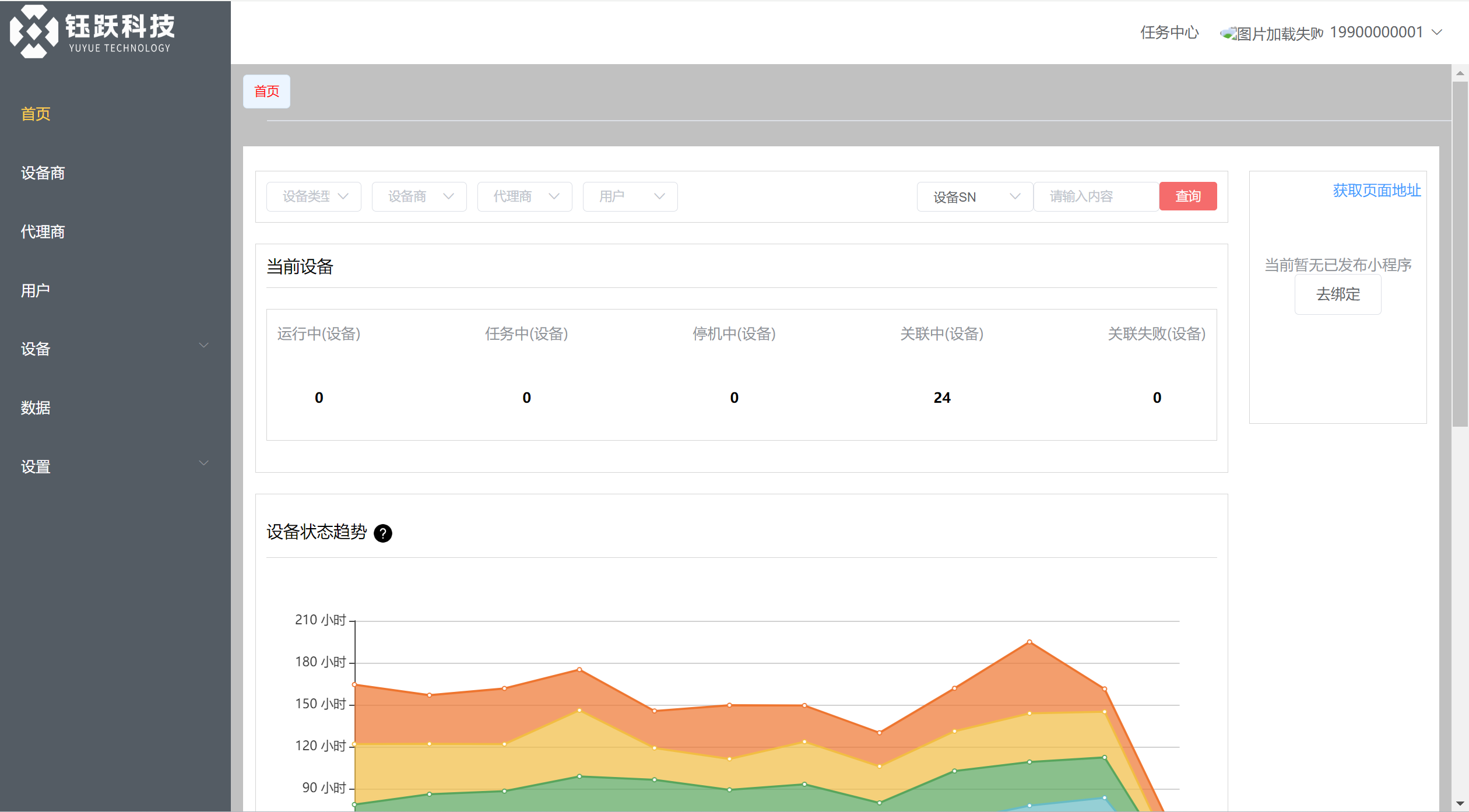Click the 150 小时 axis label
This screenshot has width=1469, height=812.
[321, 704]
